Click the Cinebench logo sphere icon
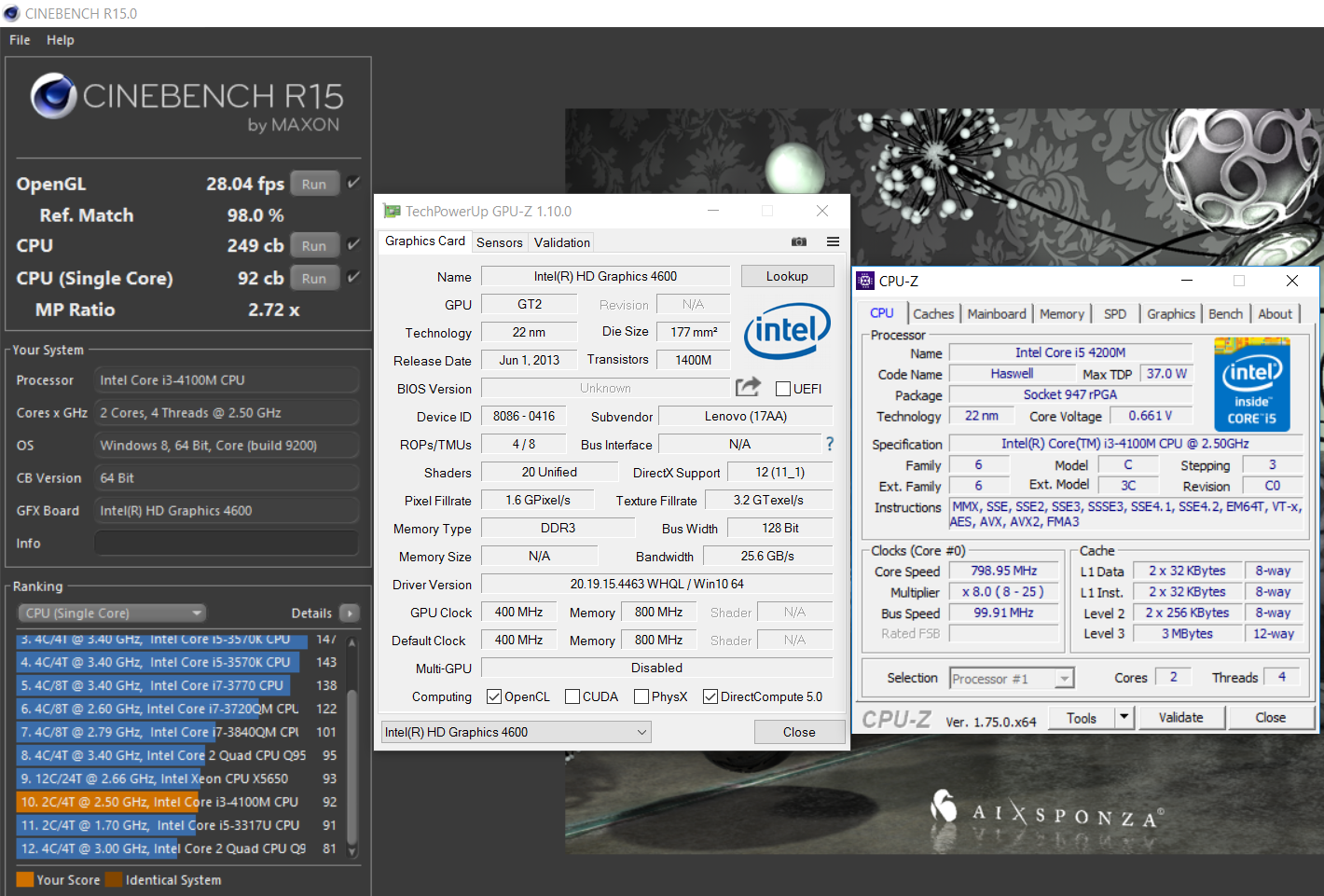 [53, 96]
